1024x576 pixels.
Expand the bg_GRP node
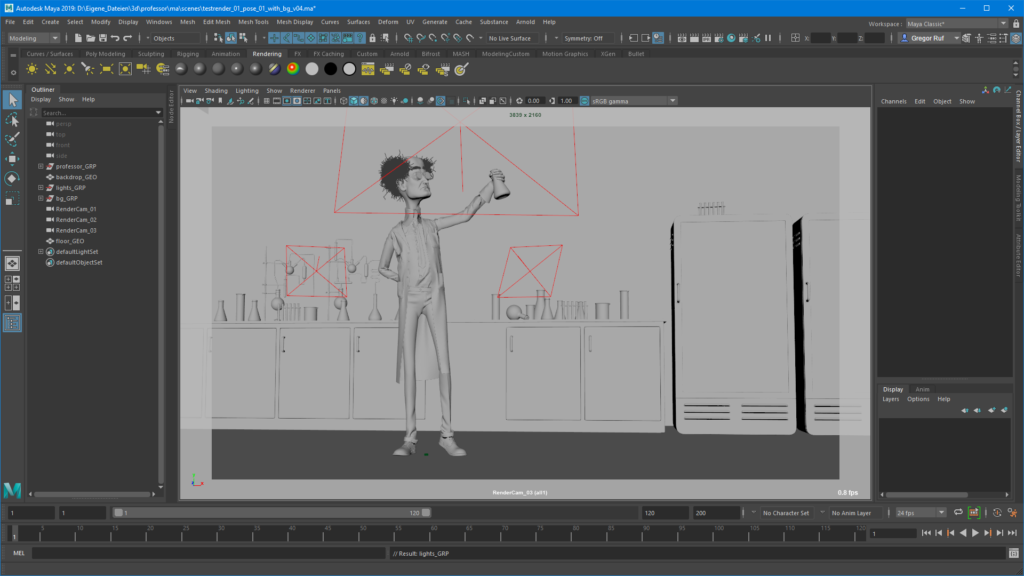(x=40, y=199)
